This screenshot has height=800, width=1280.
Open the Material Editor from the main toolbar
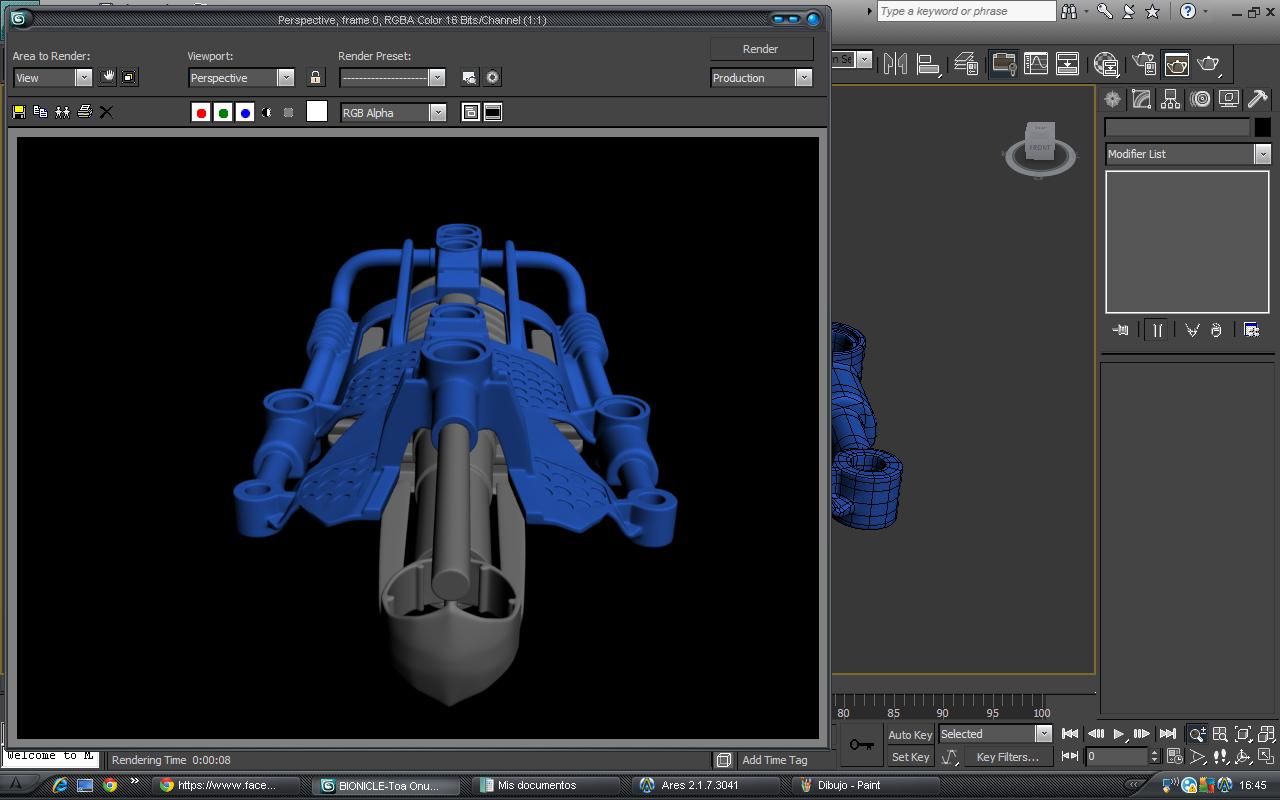click(1106, 64)
